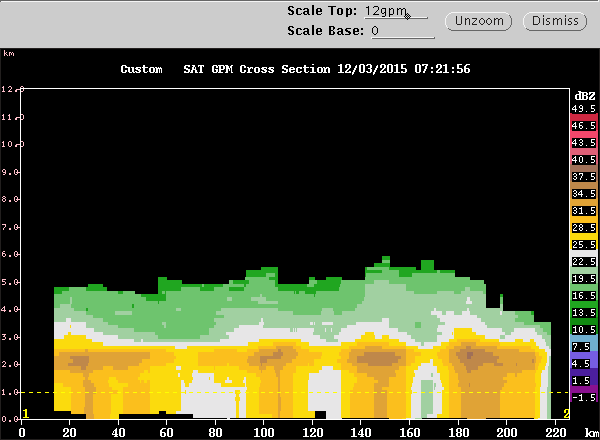The width and height of the screenshot is (600, 440).
Task: Focus the Scale Base input field
Action: [401, 31]
